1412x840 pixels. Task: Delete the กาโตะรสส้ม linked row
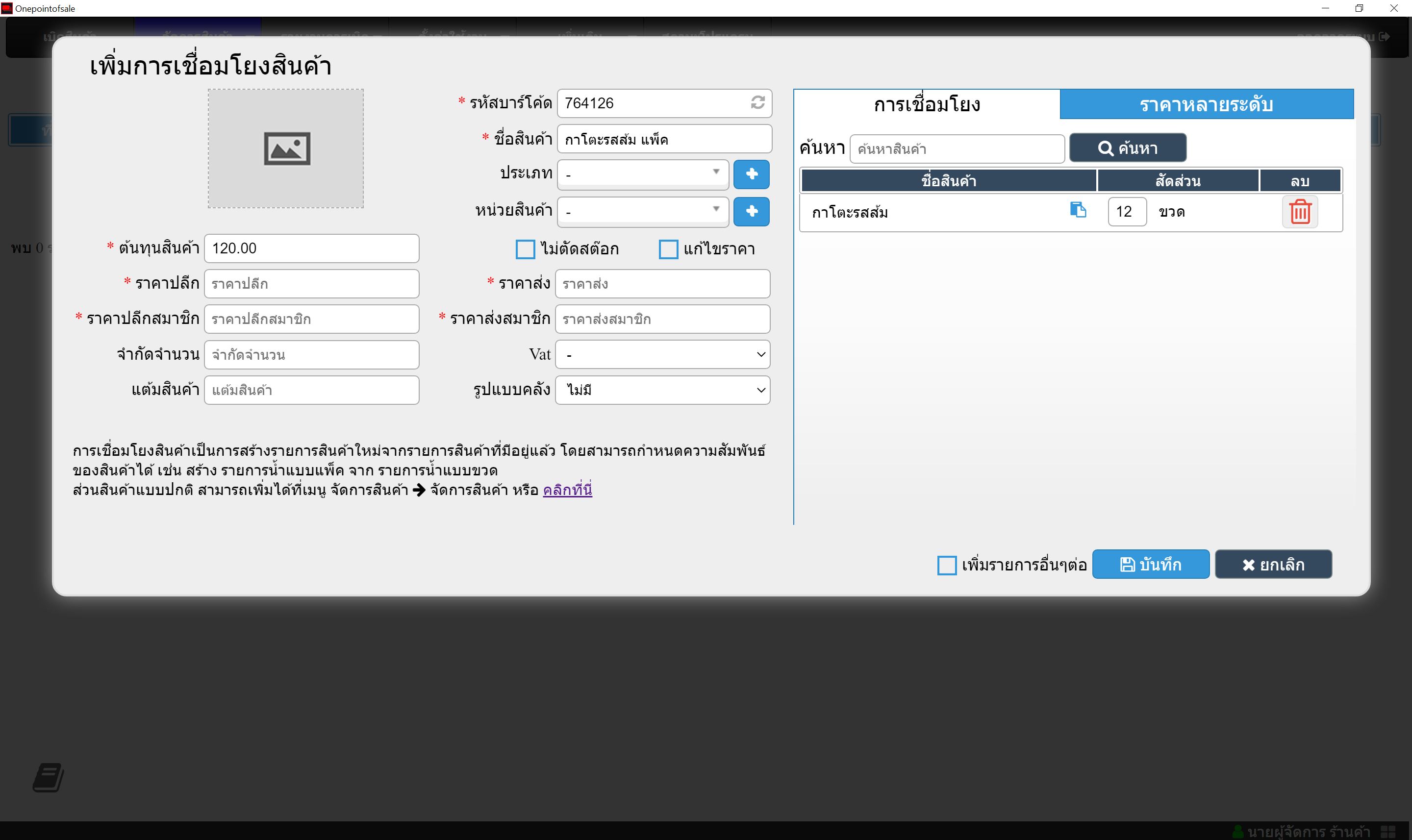point(1300,212)
